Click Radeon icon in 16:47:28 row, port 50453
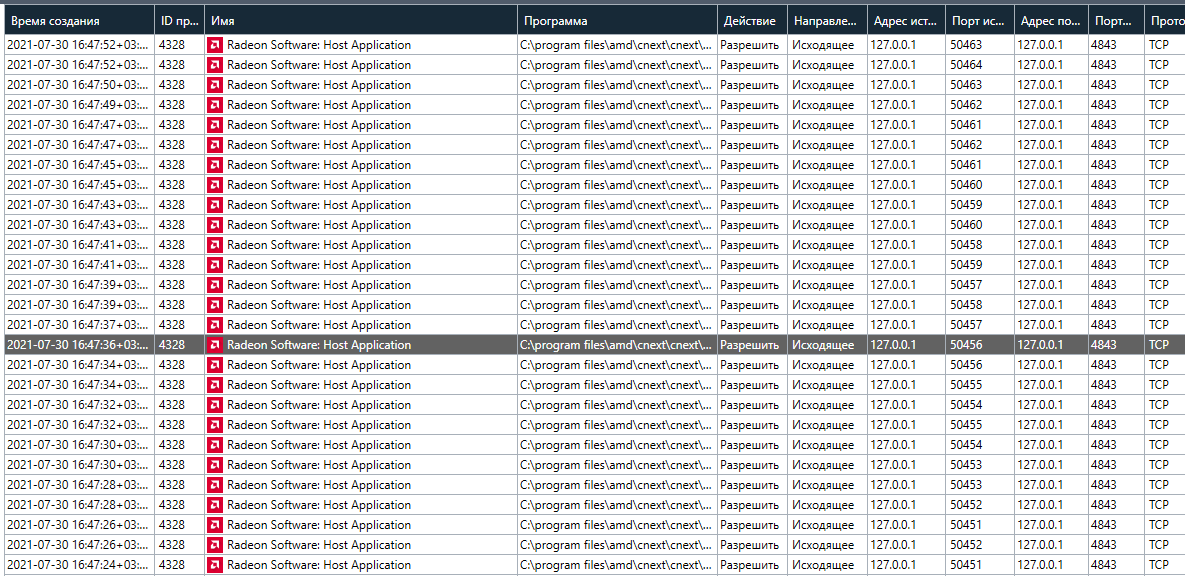Viewport: 1185px width, 576px height. coord(215,485)
